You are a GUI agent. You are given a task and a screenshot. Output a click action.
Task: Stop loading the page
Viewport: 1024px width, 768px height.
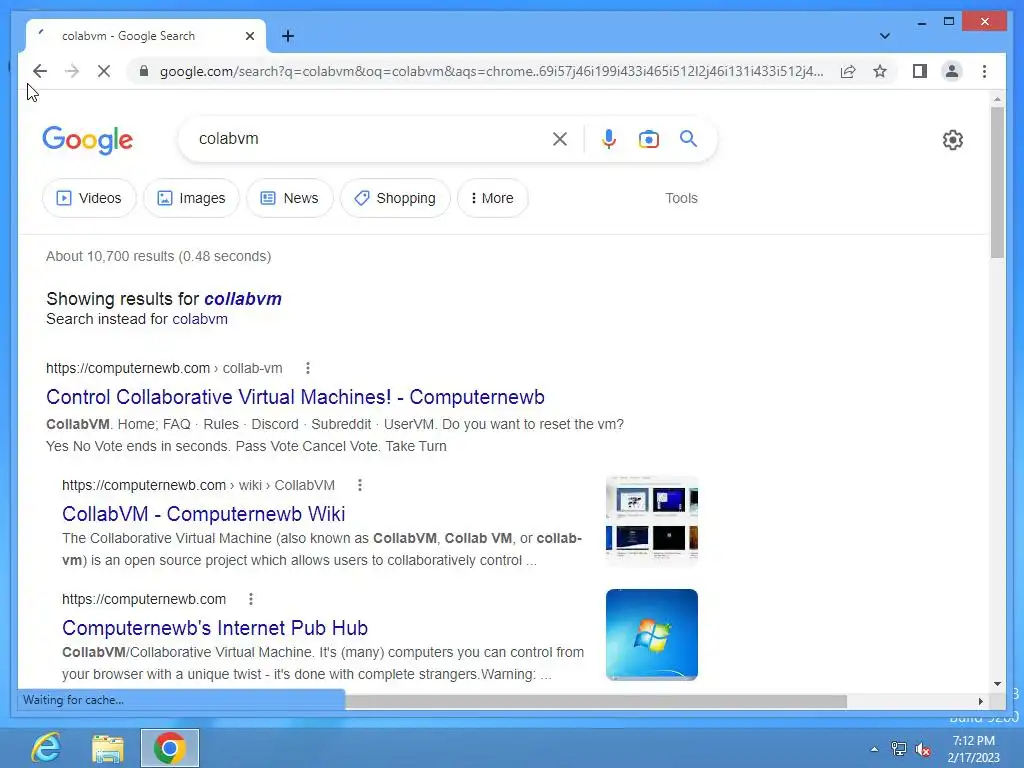tap(104, 71)
